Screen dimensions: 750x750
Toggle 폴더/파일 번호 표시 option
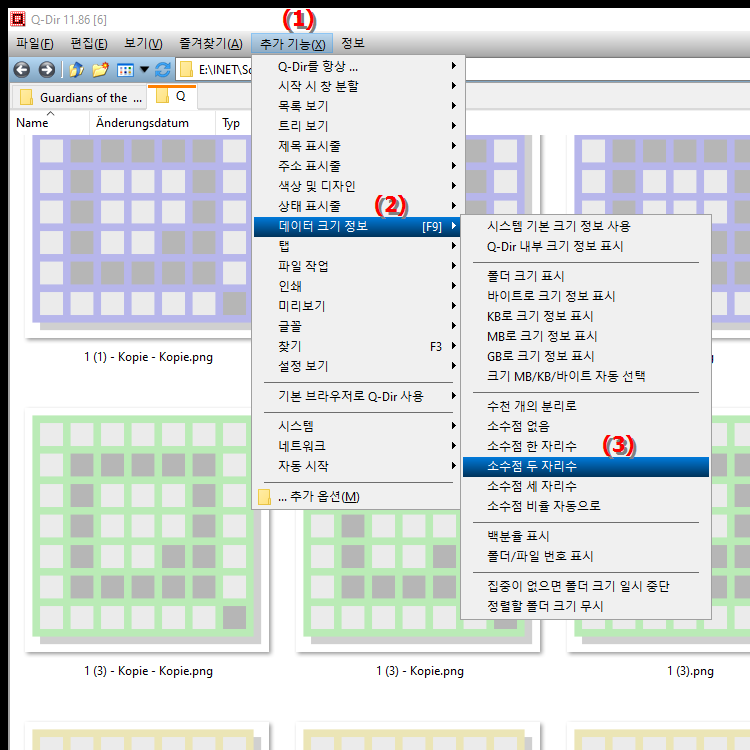[x=585, y=556]
